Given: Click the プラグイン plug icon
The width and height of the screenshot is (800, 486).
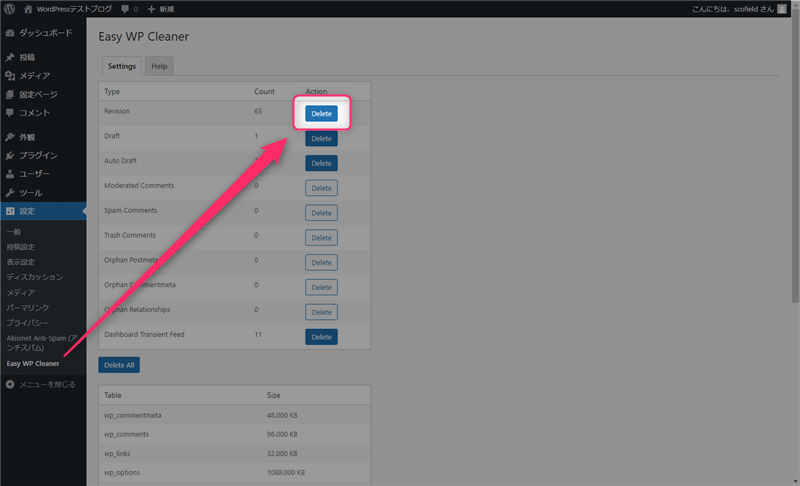Looking at the screenshot, I should pyautogui.click(x=10, y=156).
